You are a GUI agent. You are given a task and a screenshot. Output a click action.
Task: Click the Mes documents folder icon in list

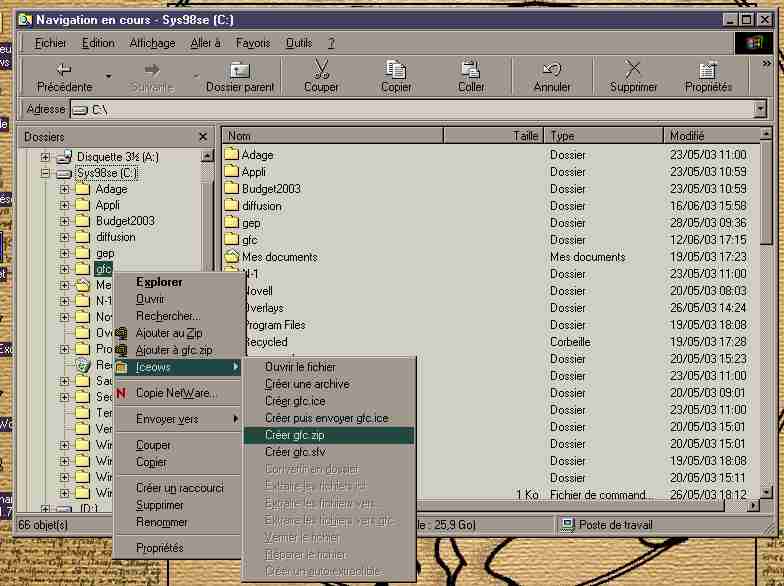[232, 256]
